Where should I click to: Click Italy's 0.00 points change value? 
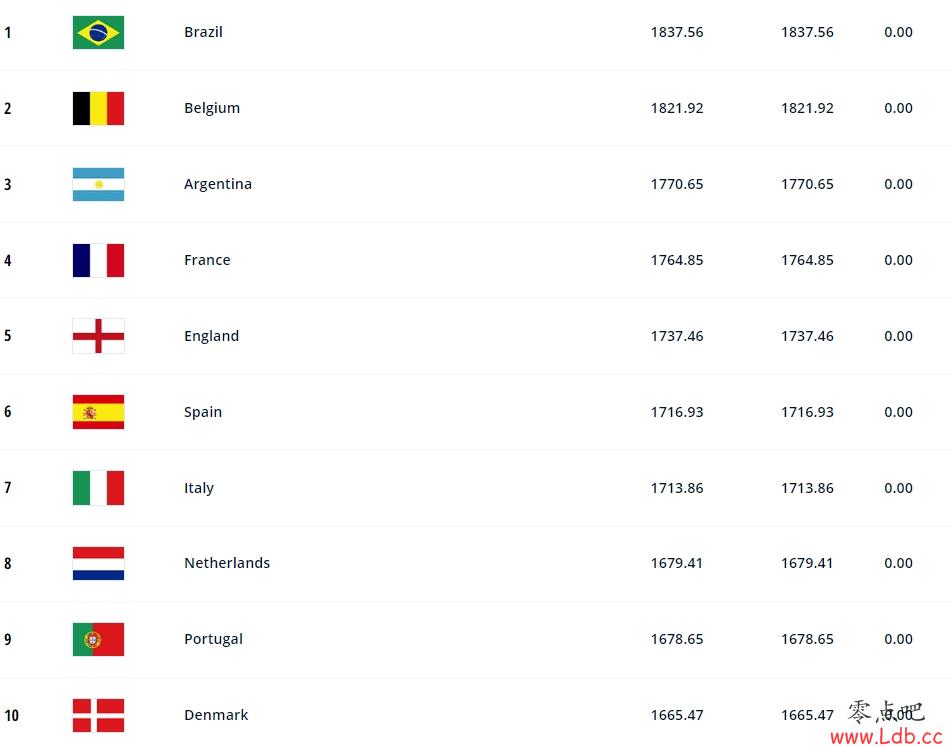click(x=898, y=488)
